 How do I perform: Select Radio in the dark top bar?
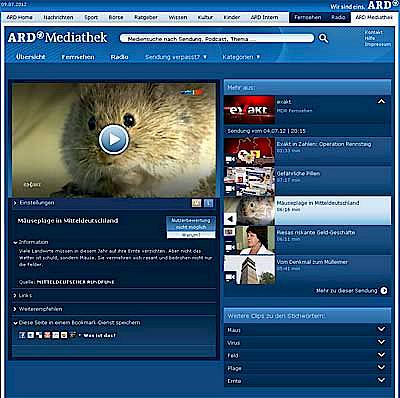(338, 17)
